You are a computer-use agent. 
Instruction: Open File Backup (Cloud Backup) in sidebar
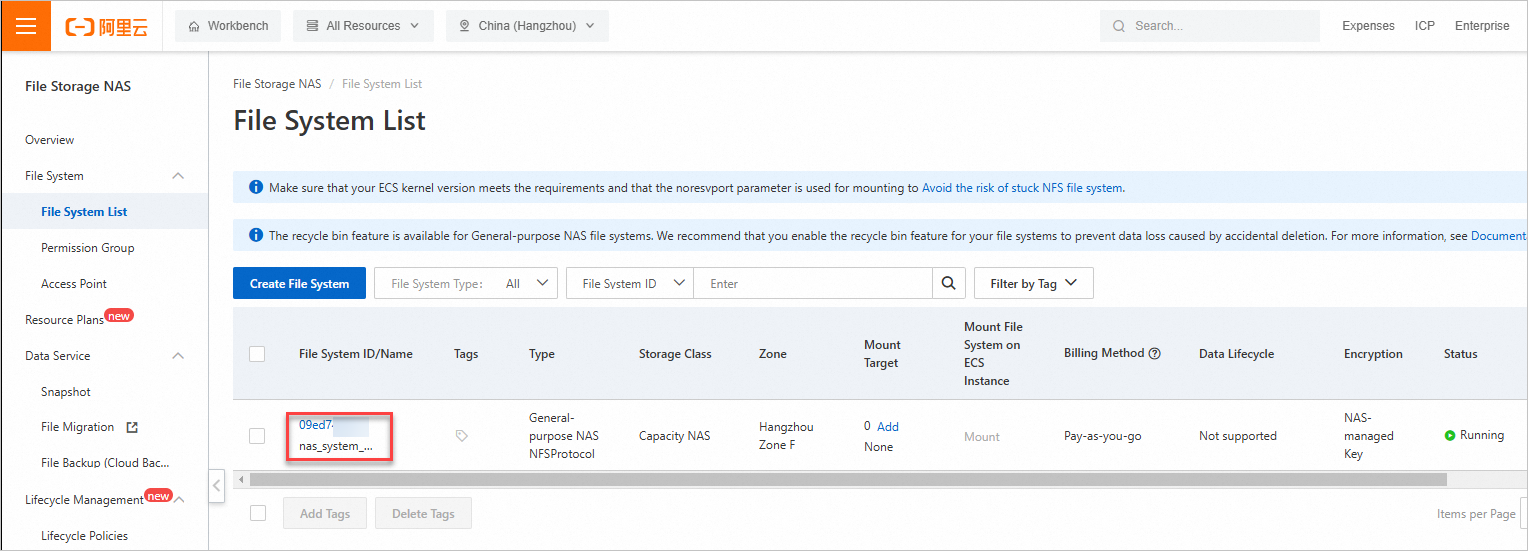point(105,463)
